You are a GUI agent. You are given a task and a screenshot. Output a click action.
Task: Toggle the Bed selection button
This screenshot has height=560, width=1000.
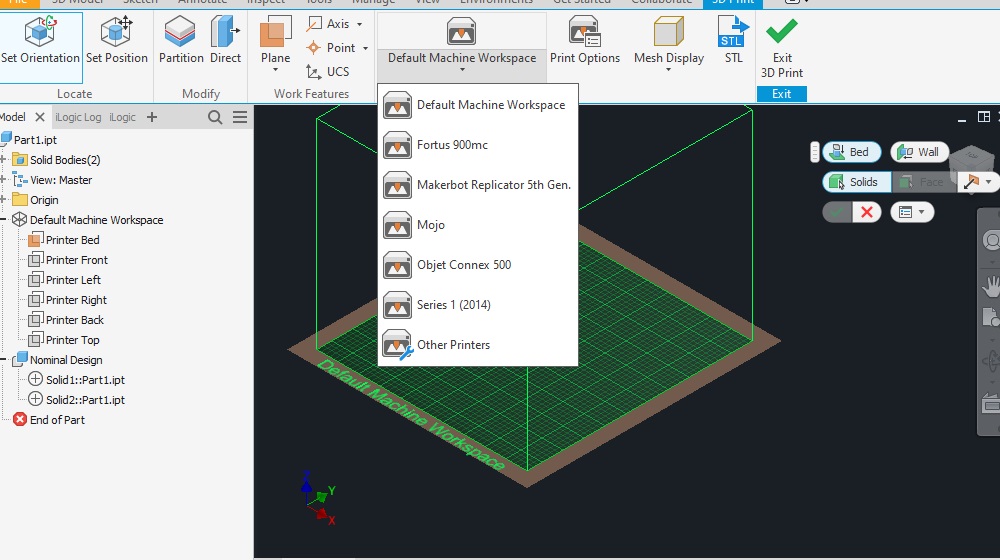pyautogui.click(x=851, y=152)
